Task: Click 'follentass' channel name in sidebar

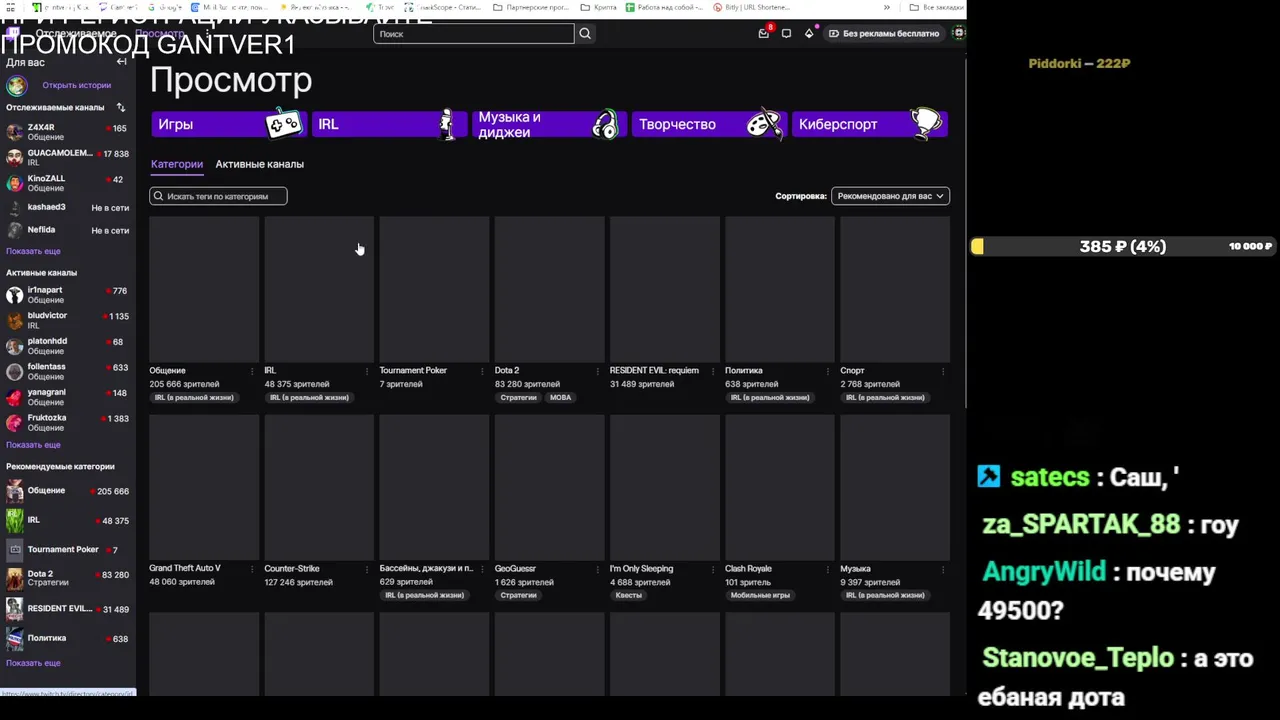Action: (x=46, y=367)
